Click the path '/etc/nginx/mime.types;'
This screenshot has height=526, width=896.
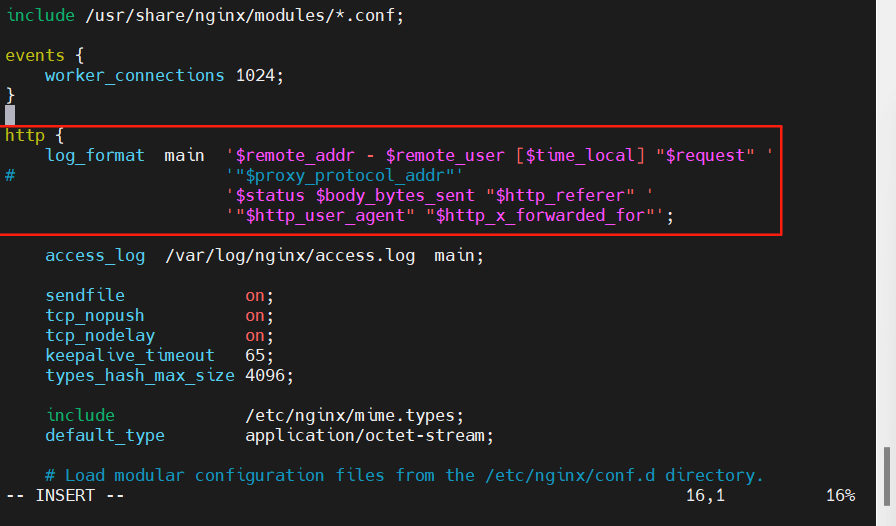point(354,416)
